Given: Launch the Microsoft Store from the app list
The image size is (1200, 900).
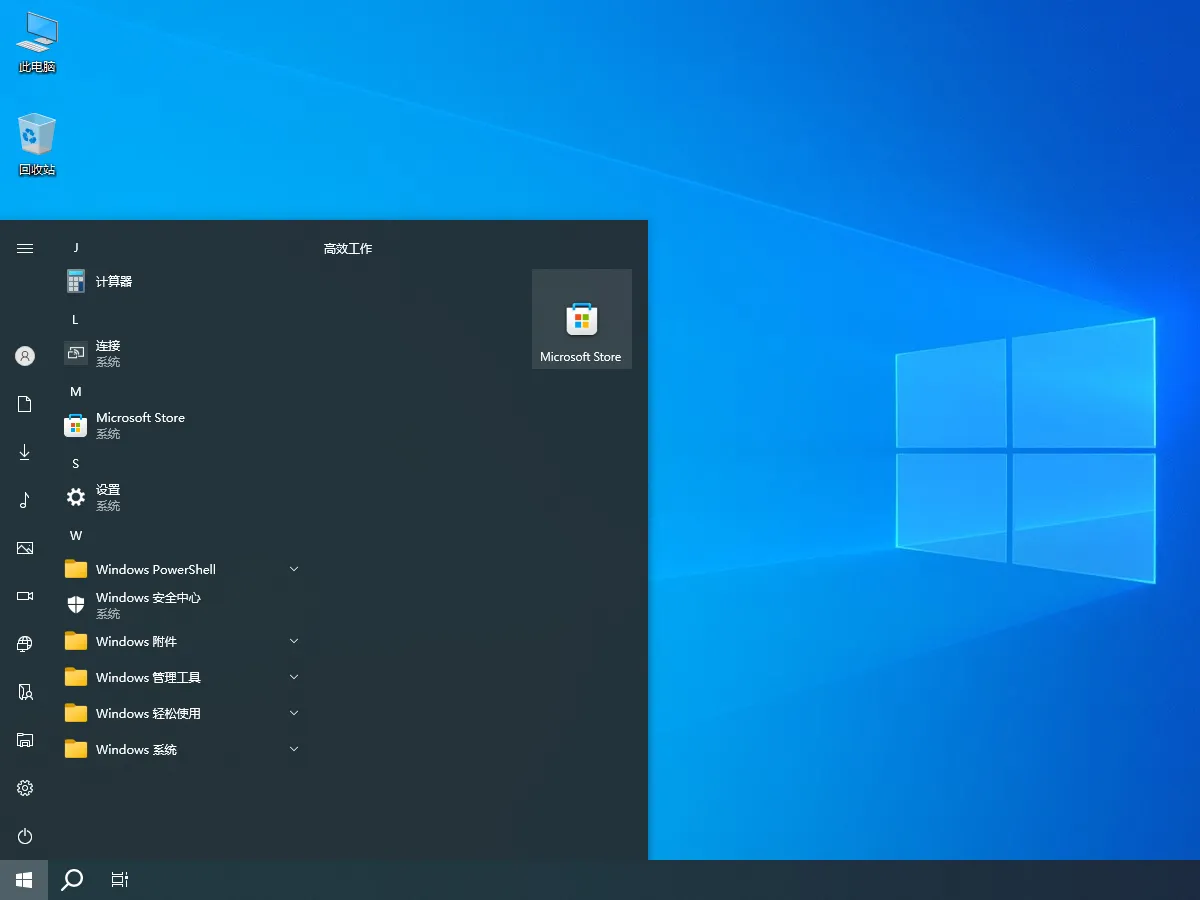Looking at the screenshot, I should [x=141, y=417].
